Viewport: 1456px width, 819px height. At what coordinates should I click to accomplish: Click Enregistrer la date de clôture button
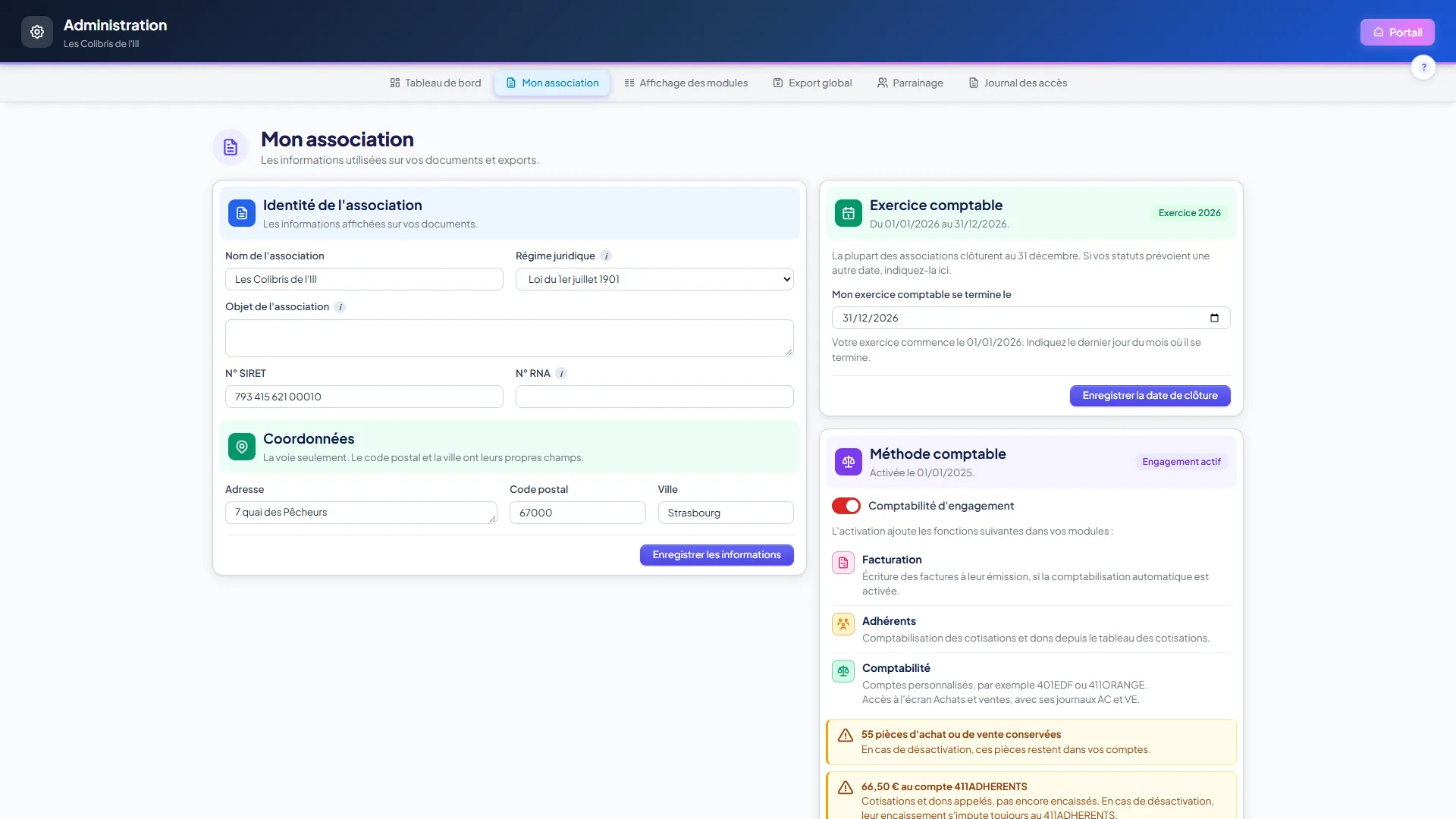click(1150, 397)
